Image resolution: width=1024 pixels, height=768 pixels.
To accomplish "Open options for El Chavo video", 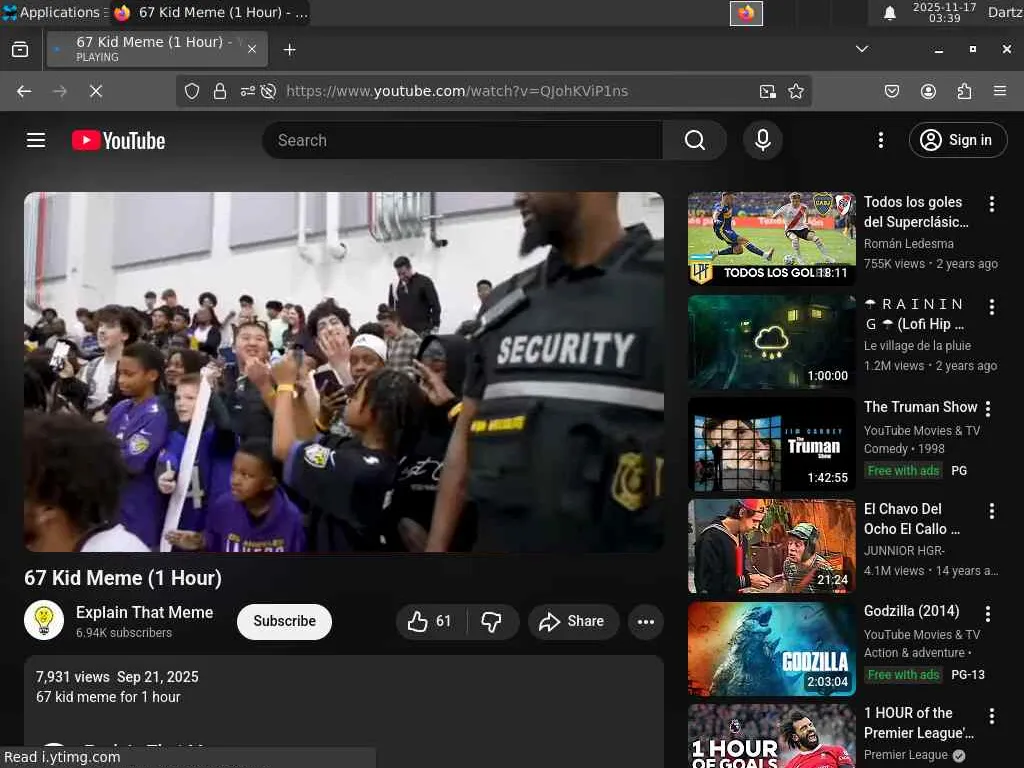I will coord(991,511).
